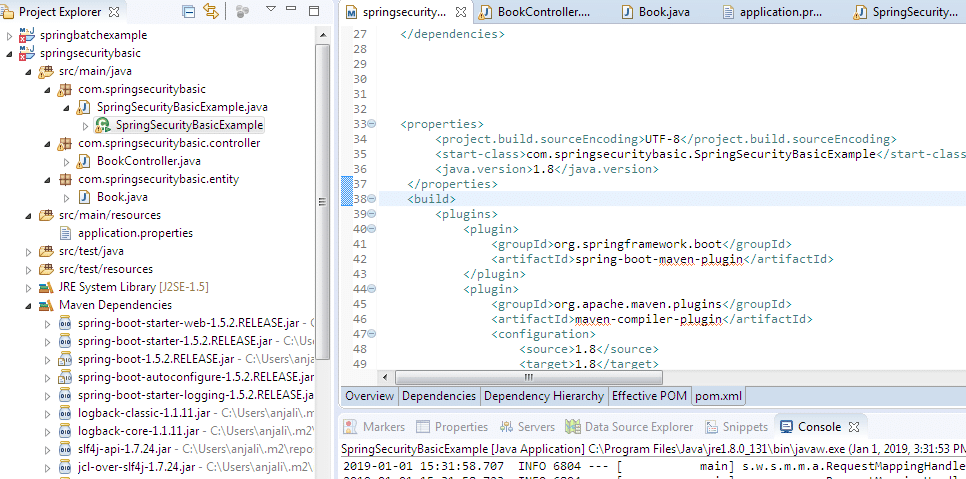Switch to Dependency Hierarchy POM tab

544,396
